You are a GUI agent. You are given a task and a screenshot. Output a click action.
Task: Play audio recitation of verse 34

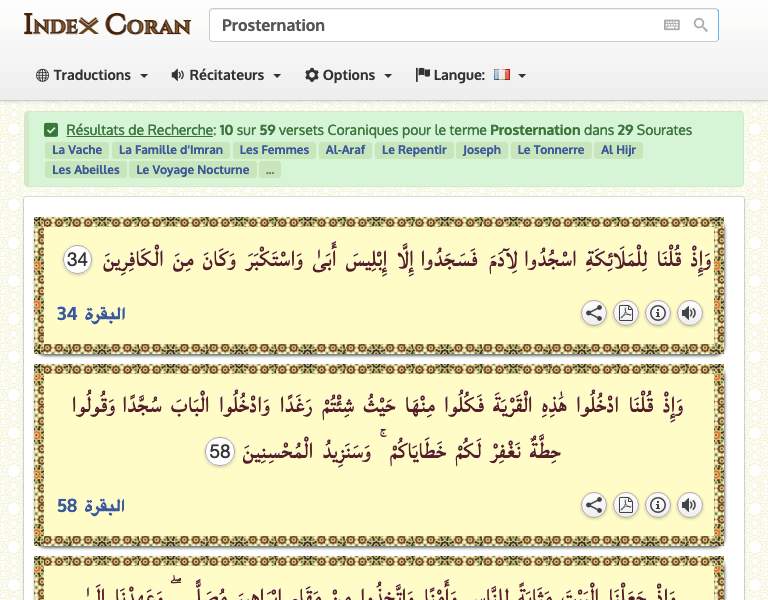pos(688,313)
